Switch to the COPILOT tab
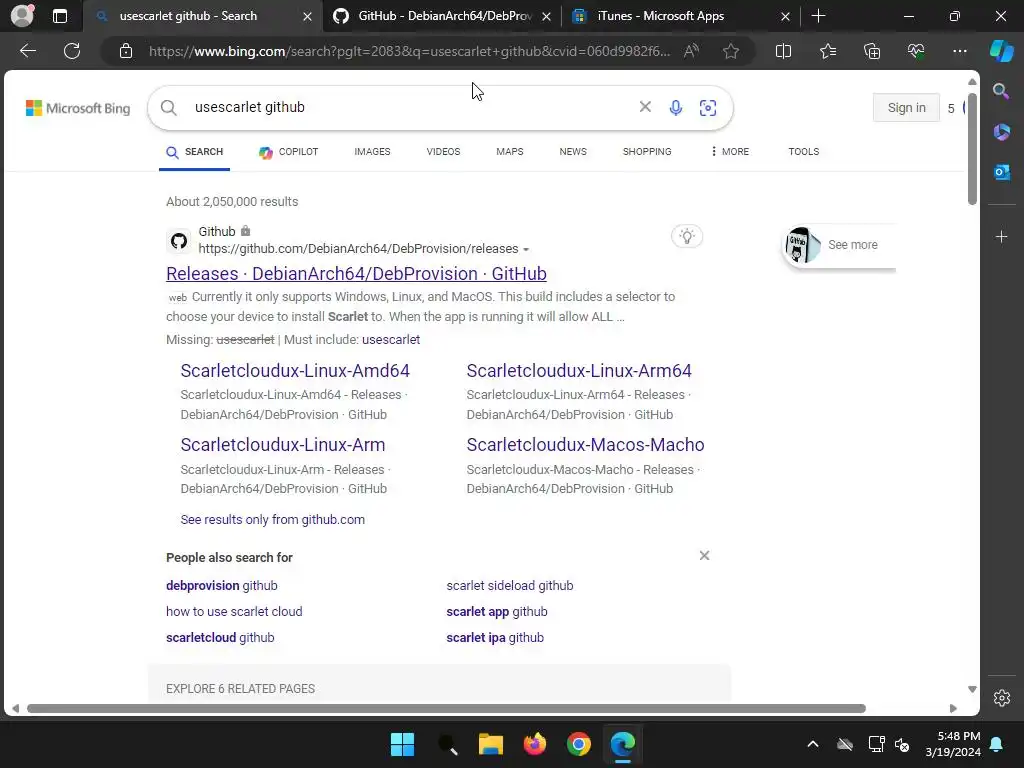The height and width of the screenshot is (768, 1024). [288, 152]
